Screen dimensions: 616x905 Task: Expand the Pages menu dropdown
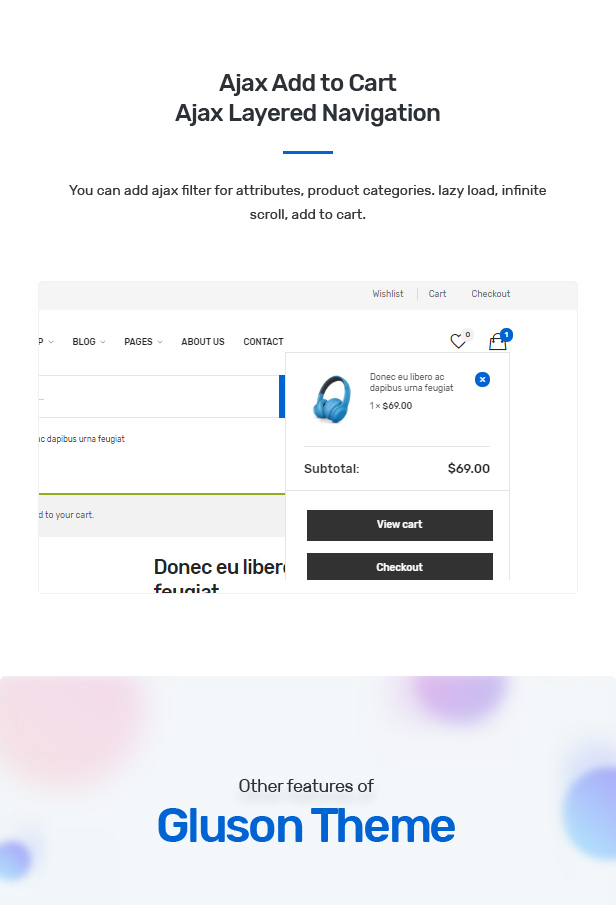click(143, 342)
